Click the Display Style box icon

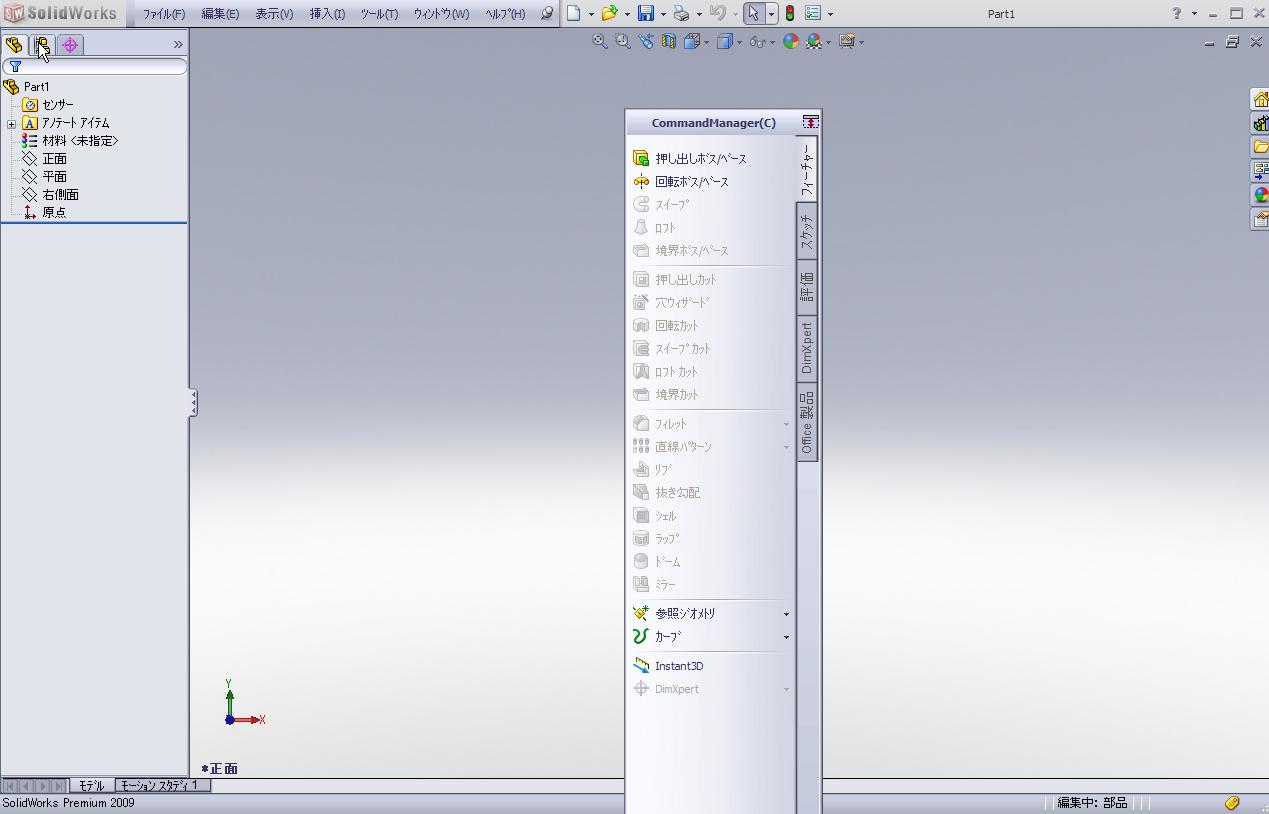pos(724,42)
